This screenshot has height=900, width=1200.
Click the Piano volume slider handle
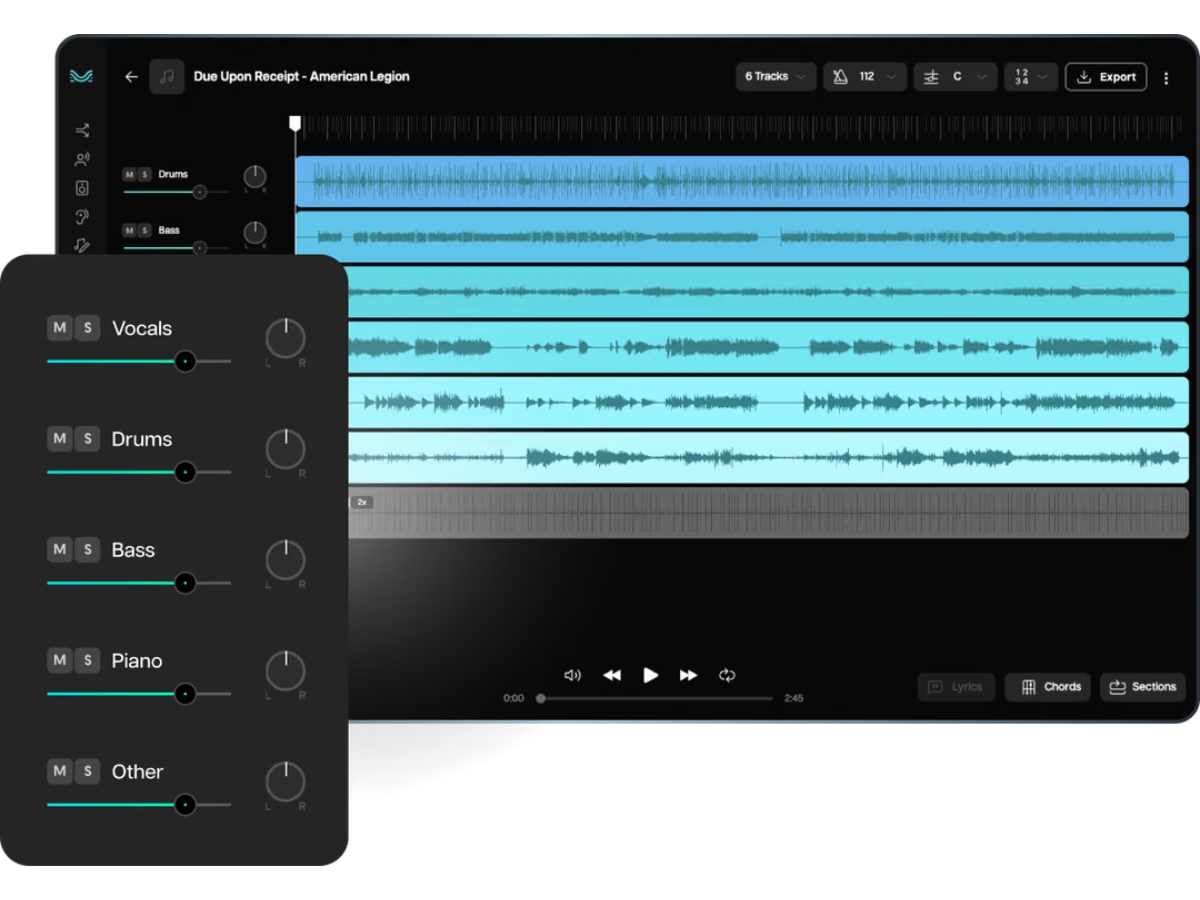point(185,694)
